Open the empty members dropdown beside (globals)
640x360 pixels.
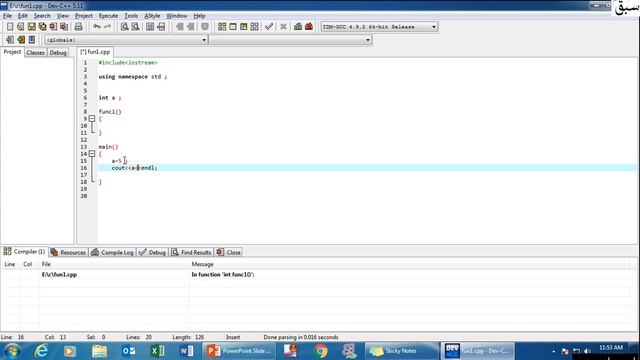[291, 40]
